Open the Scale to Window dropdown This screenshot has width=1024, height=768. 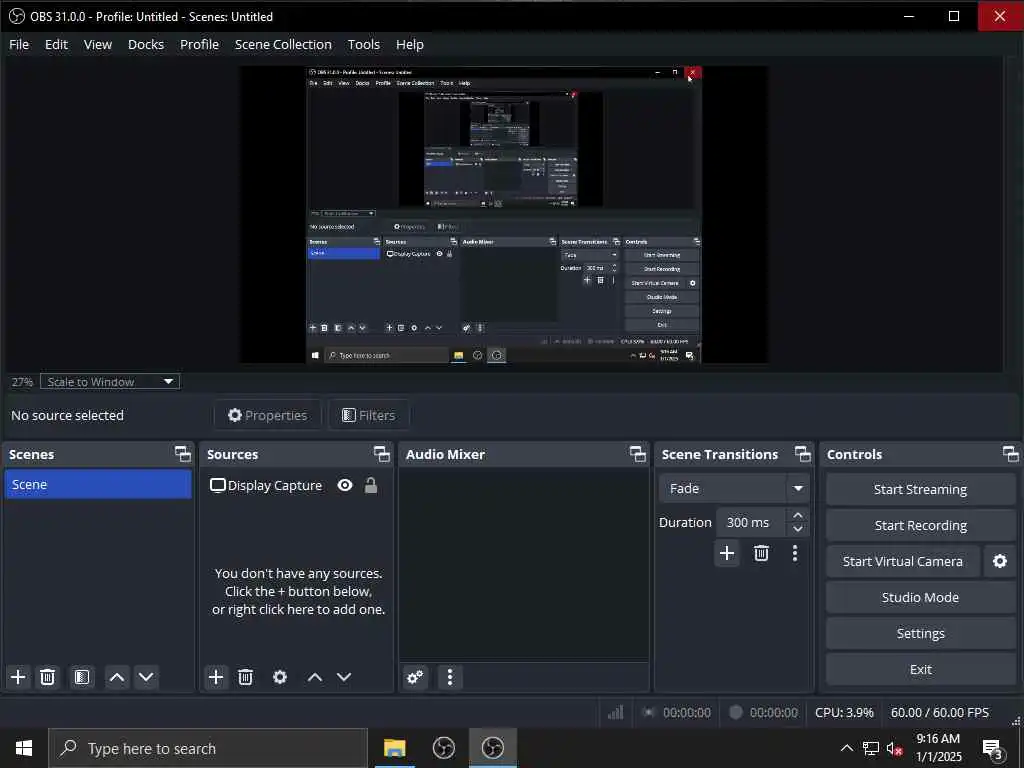pyautogui.click(x=110, y=381)
